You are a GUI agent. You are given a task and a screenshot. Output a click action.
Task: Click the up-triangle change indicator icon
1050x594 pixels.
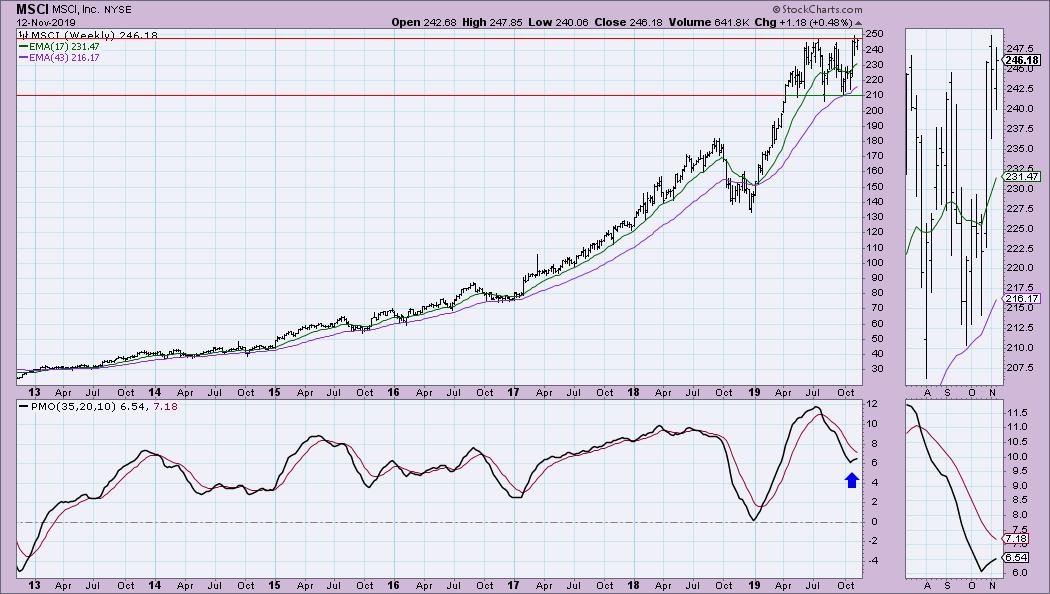point(858,23)
